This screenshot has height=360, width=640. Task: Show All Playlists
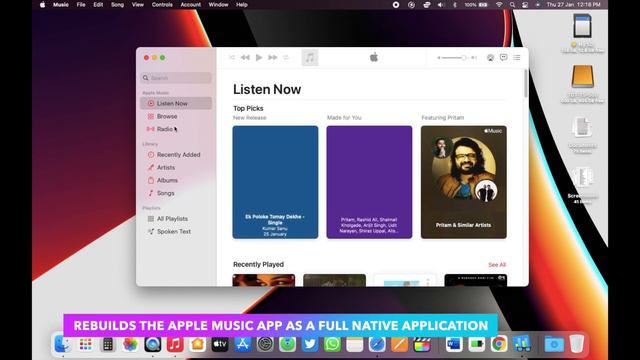(x=176, y=219)
